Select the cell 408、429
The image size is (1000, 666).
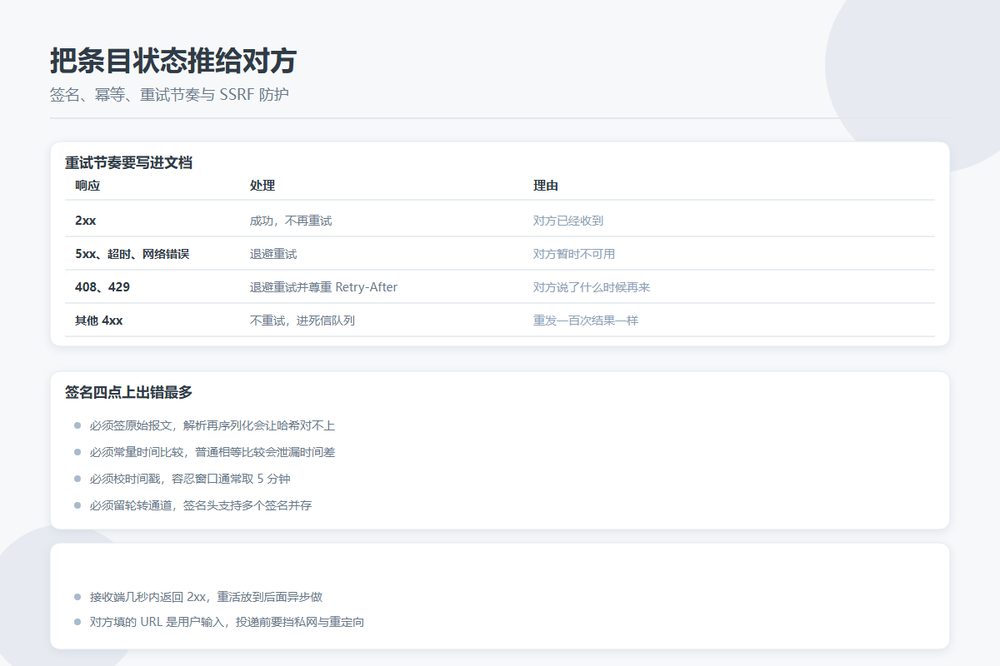pyautogui.click(x=102, y=287)
